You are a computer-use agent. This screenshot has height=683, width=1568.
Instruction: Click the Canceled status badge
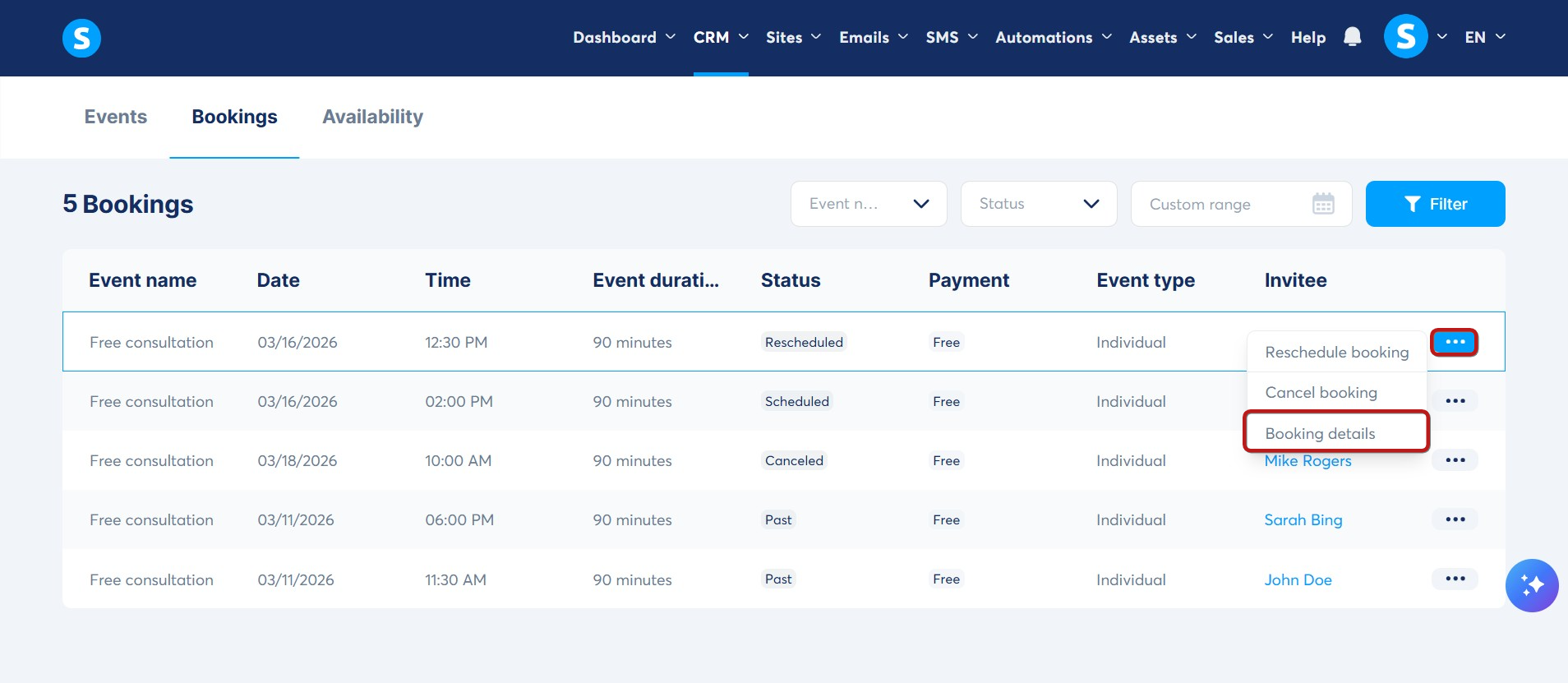pos(794,460)
